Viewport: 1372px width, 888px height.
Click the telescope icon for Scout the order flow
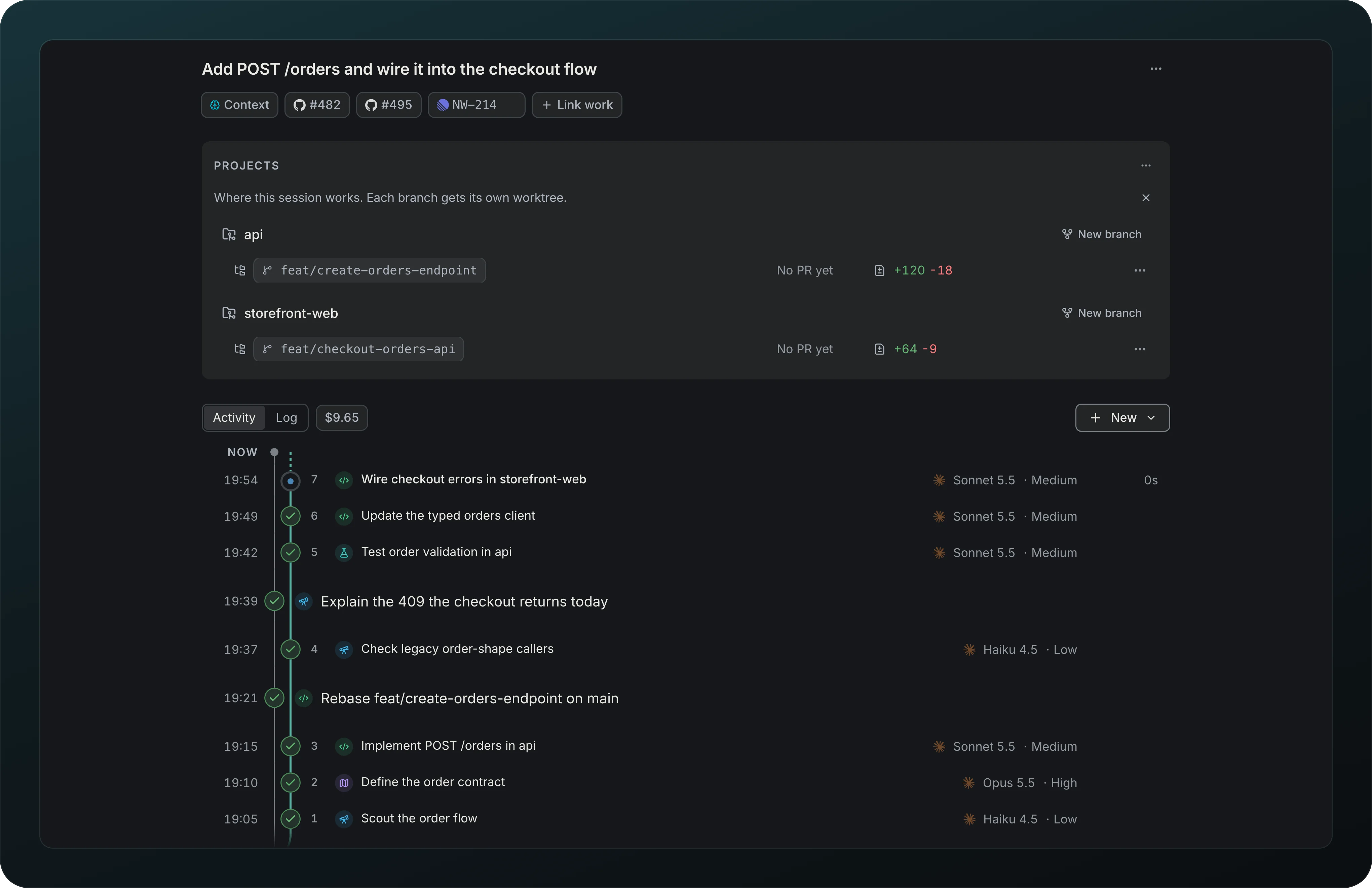tap(344, 819)
